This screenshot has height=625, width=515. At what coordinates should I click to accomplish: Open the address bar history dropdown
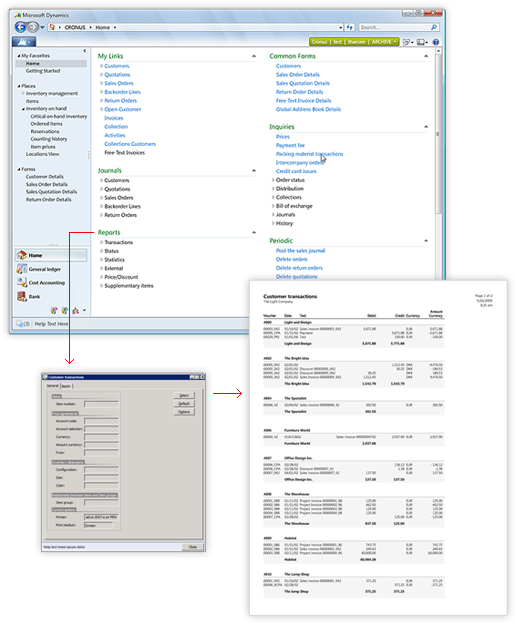[340, 28]
